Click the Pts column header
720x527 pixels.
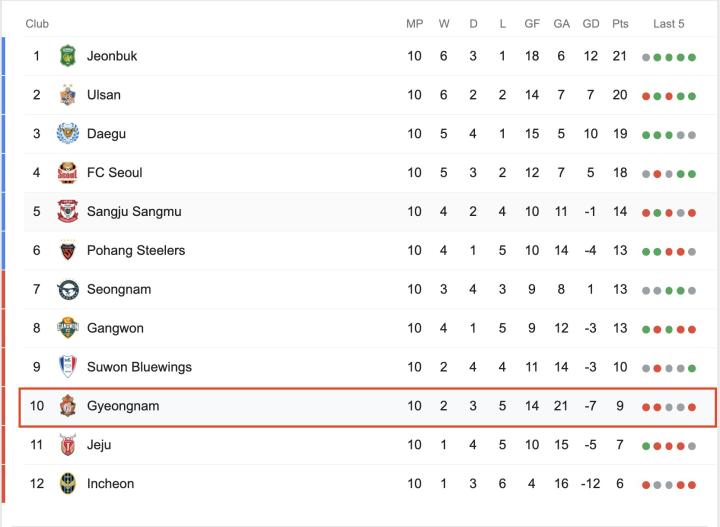click(x=620, y=23)
